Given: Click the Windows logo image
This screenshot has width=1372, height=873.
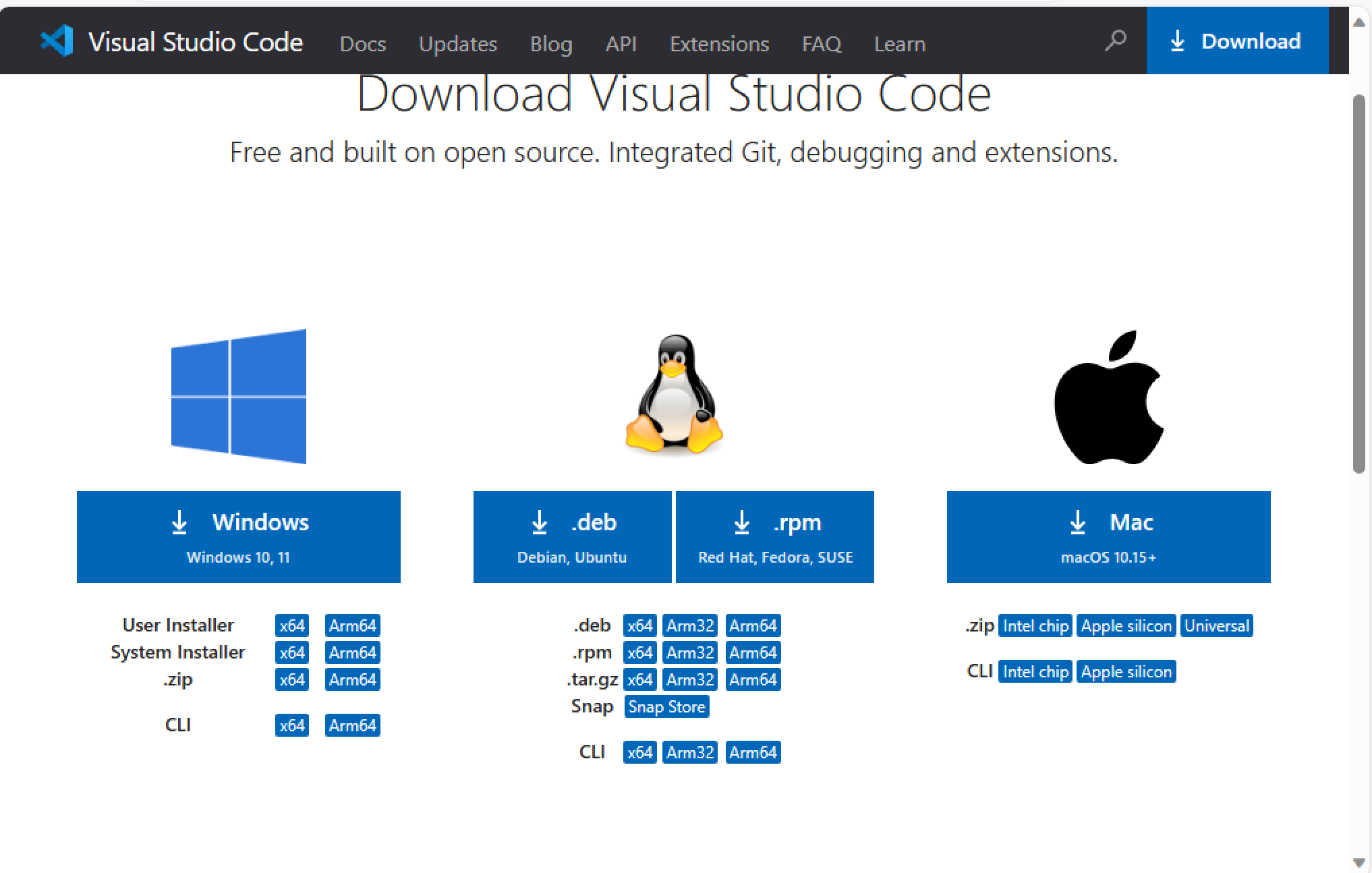Looking at the screenshot, I should (x=239, y=397).
